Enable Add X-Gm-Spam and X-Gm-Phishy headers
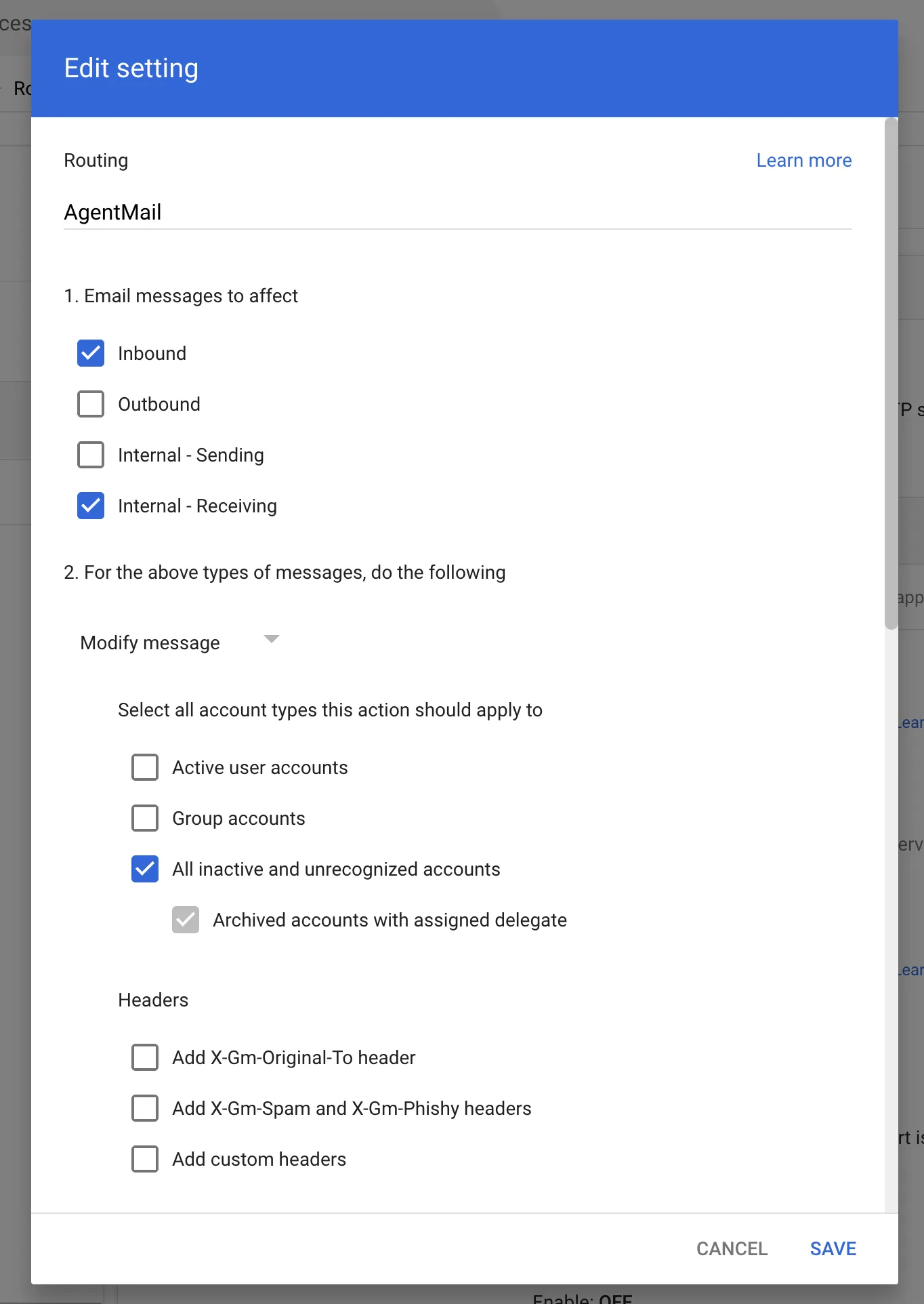Screen dimensions: 924x1304 point(145,1108)
